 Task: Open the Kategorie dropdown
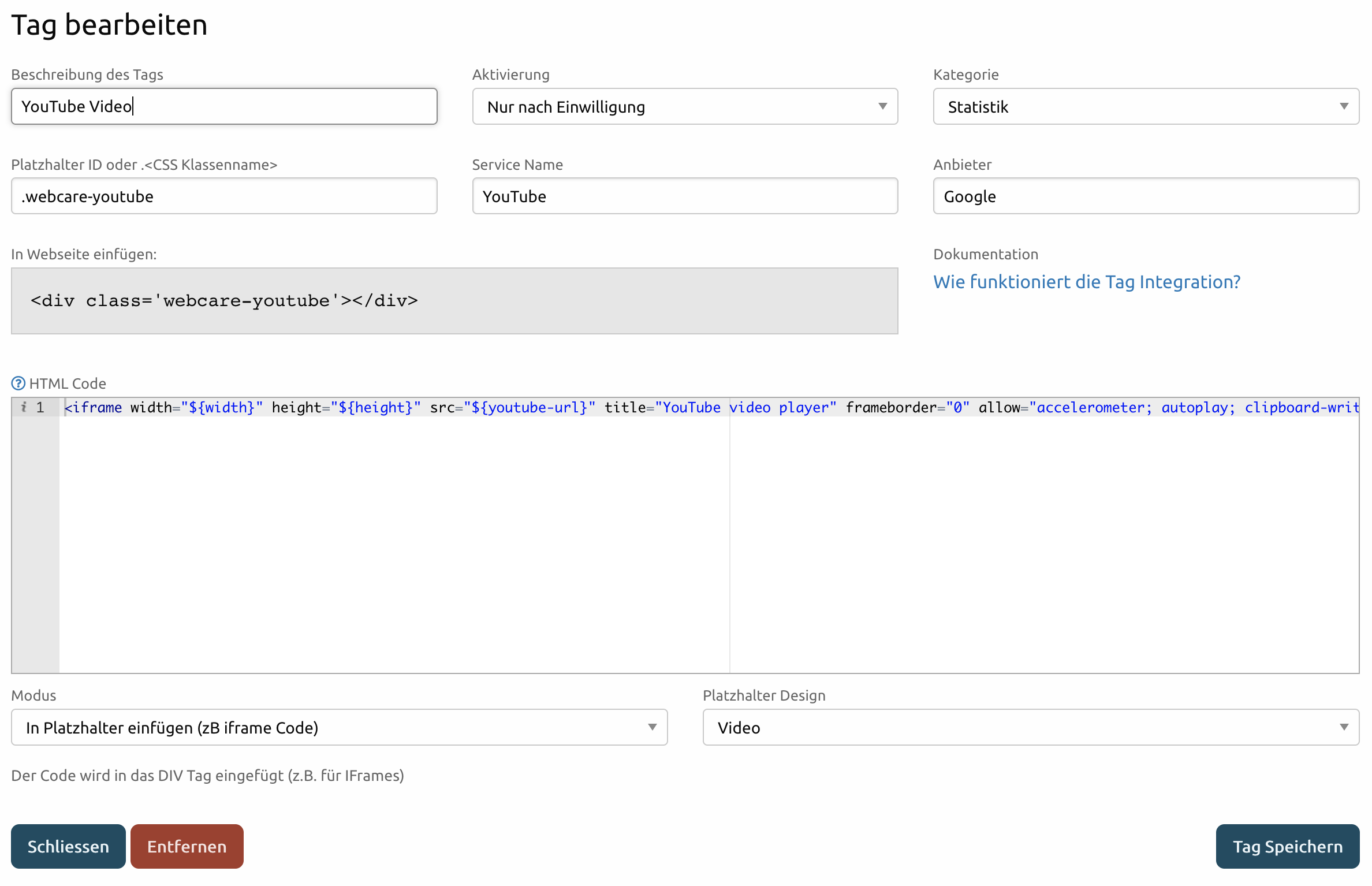coord(1146,106)
